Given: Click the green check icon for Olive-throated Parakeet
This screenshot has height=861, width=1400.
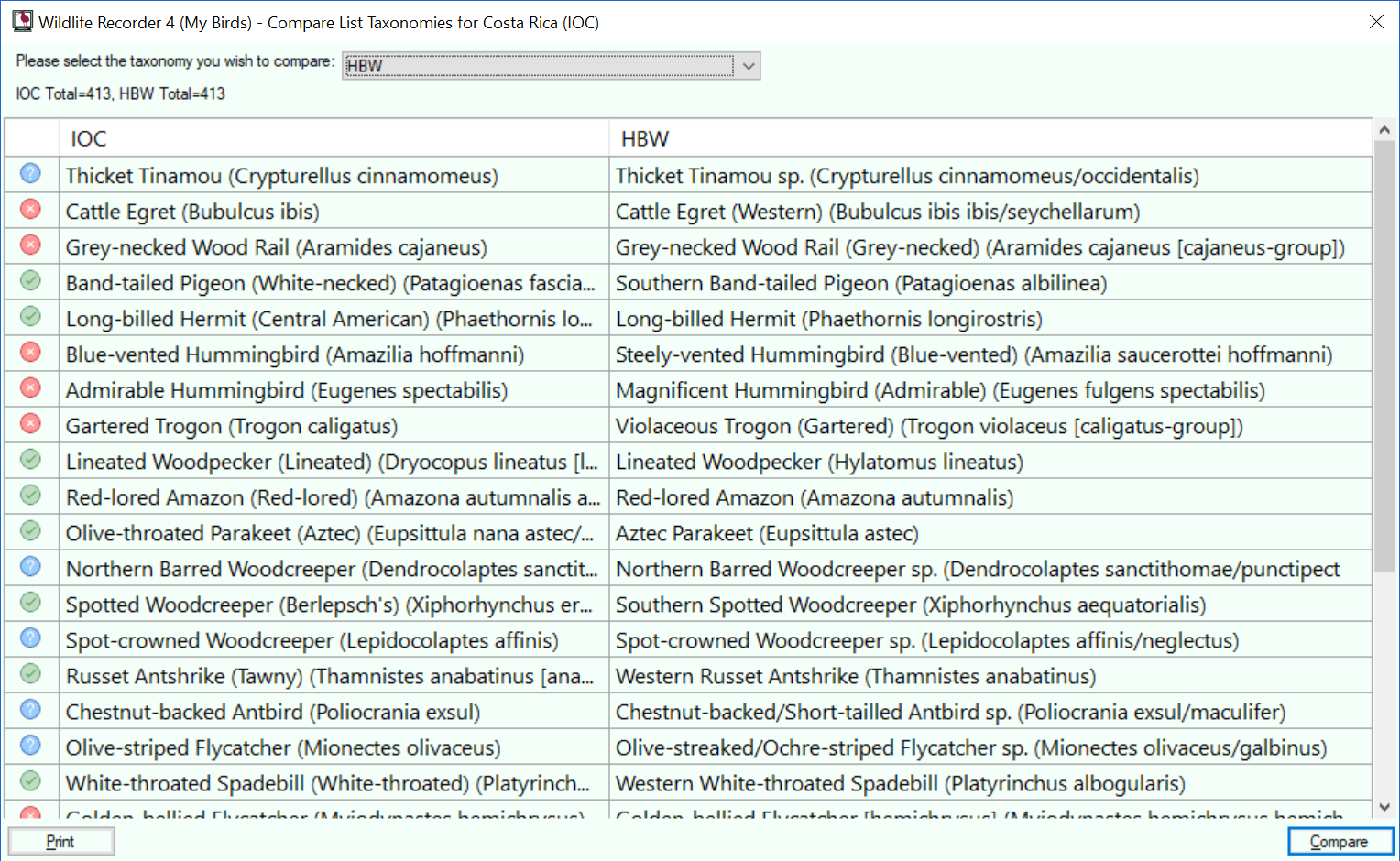Looking at the screenshot, I should click(x=30, y=530).
